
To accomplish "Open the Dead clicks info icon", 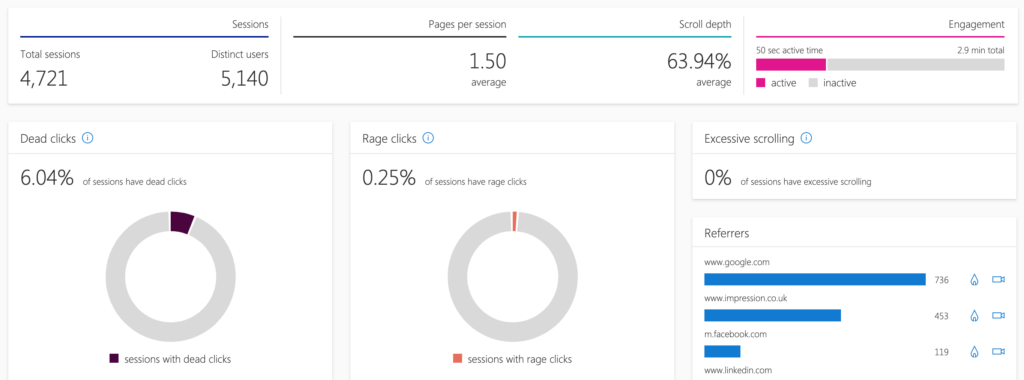I will click(x=88, y=138).
